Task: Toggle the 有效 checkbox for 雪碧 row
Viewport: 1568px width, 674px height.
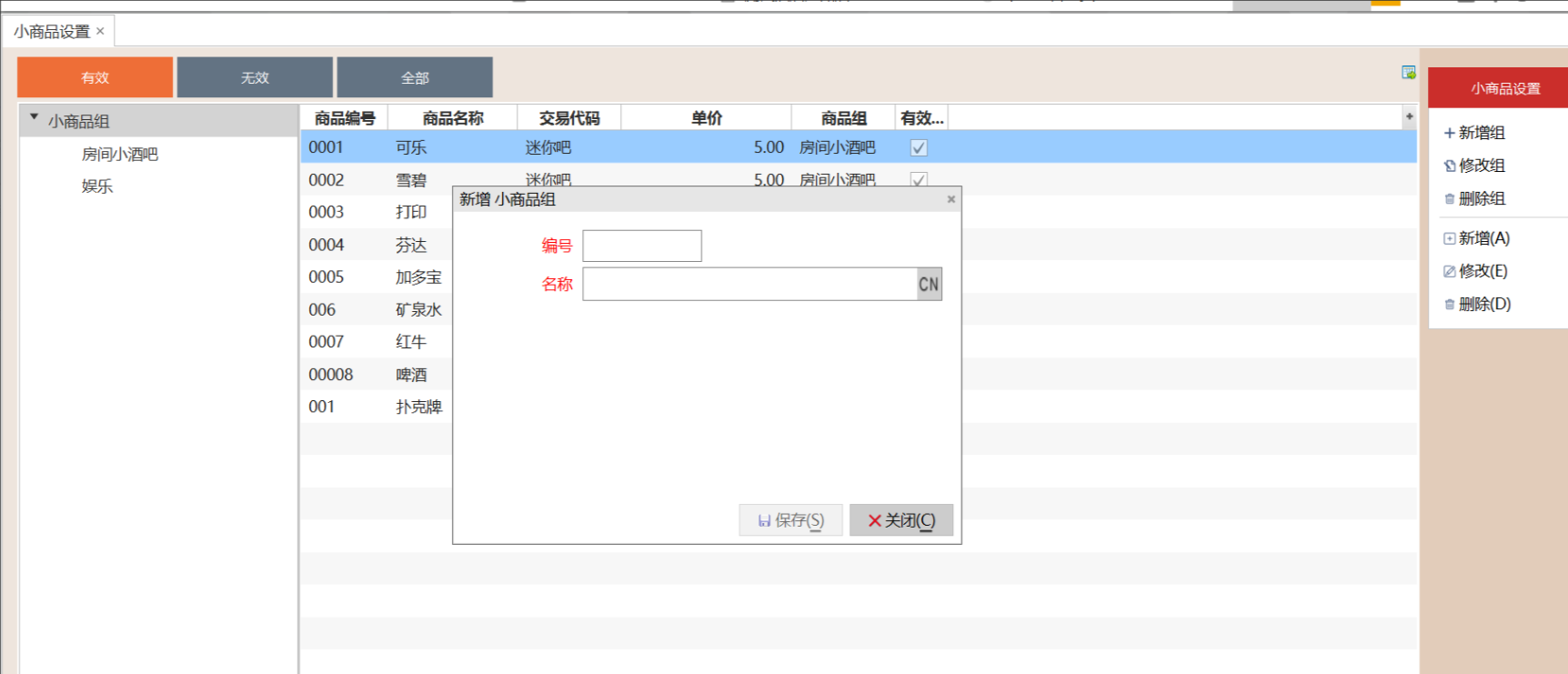Action: pyautogui.click(x=919, y=179)
